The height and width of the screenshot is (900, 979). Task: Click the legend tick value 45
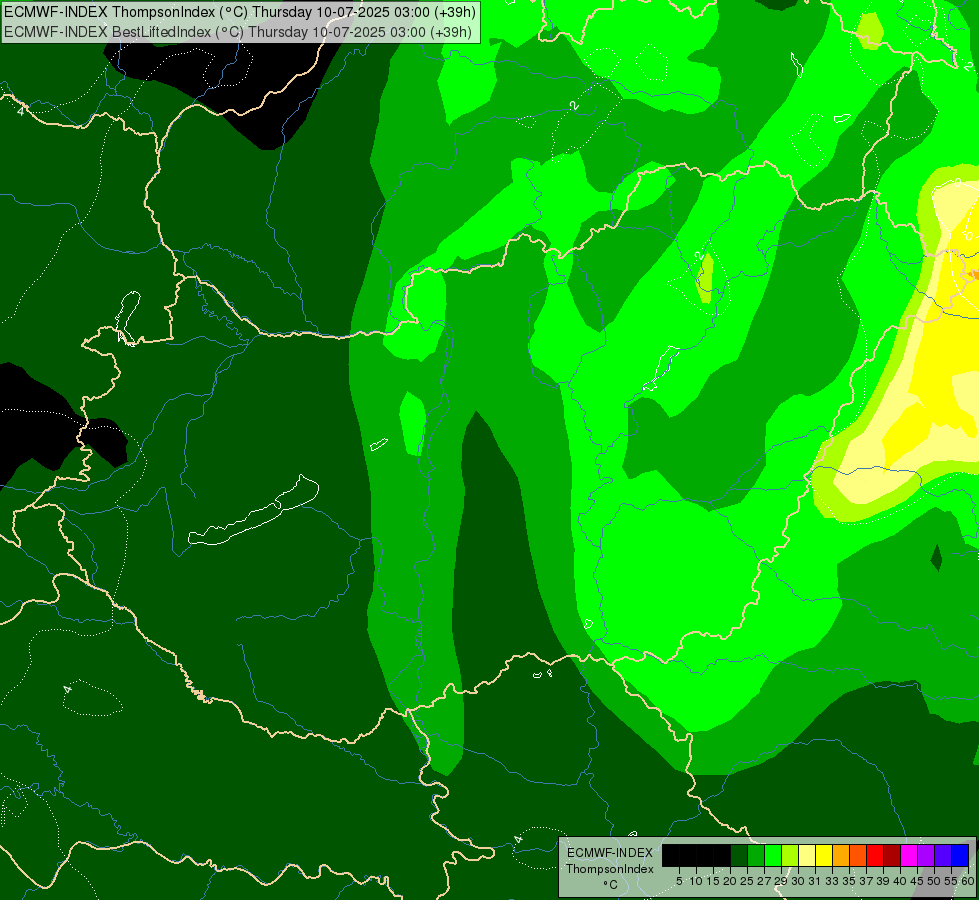coord(918,881)
